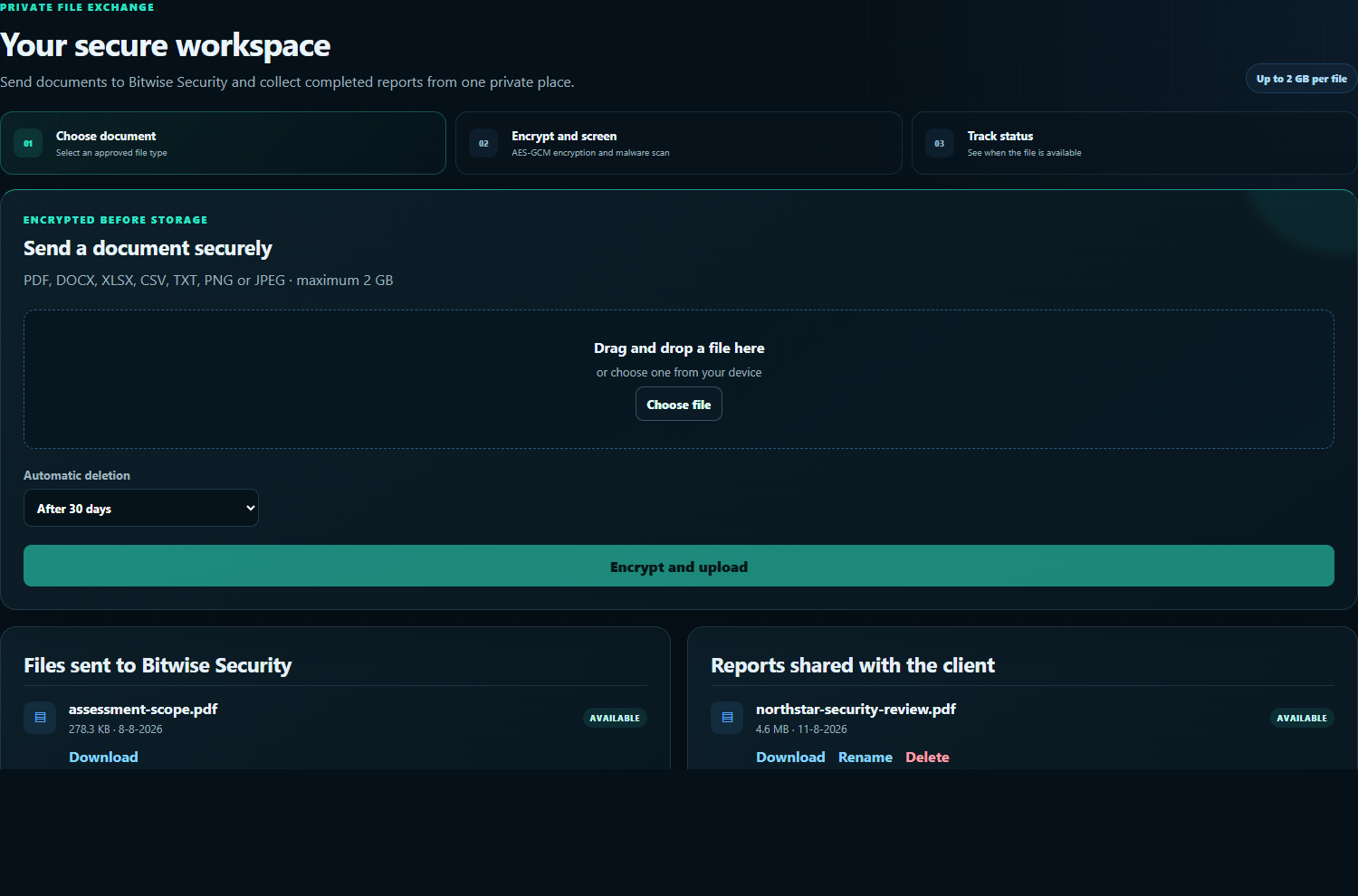Click the 03 step badge
Viewport: 1358px width, 896px height.
point(940,143)
